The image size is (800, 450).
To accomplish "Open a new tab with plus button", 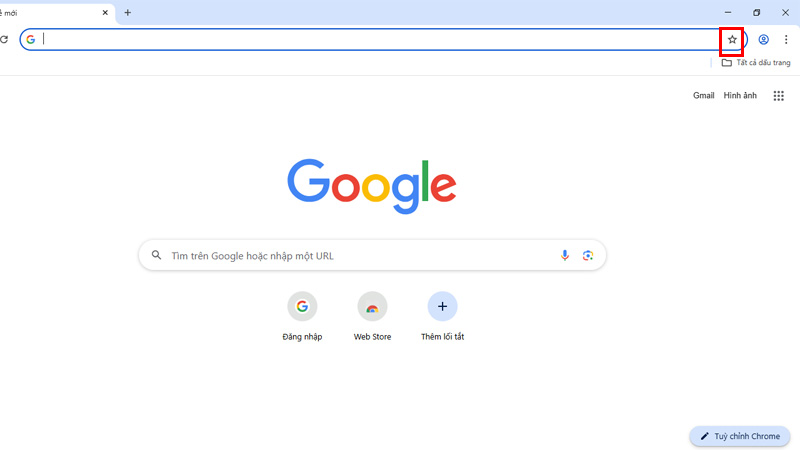I will pyautogui.click(x=128, y=12).
